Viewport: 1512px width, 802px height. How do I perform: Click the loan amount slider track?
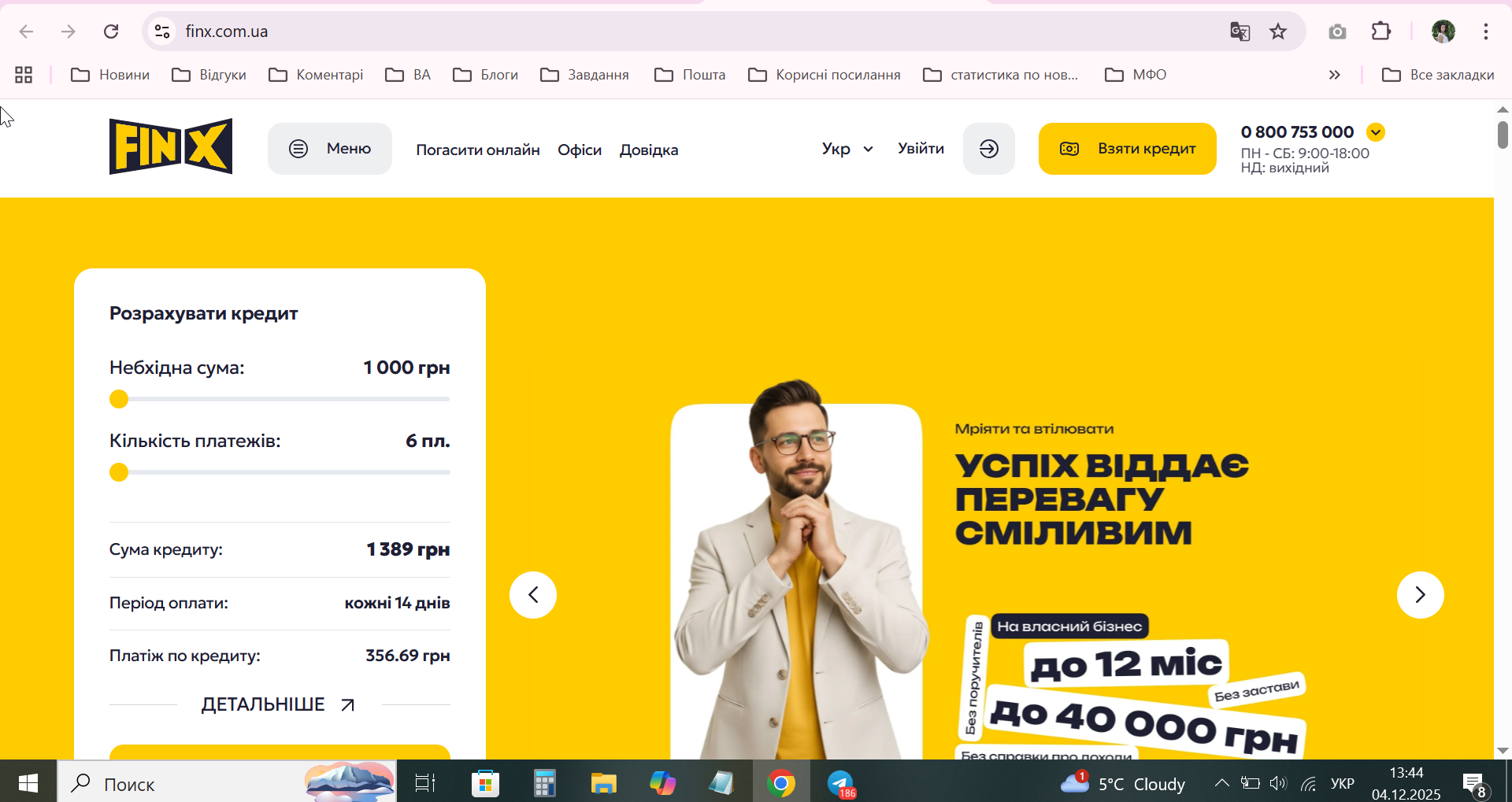click(280, 399)
